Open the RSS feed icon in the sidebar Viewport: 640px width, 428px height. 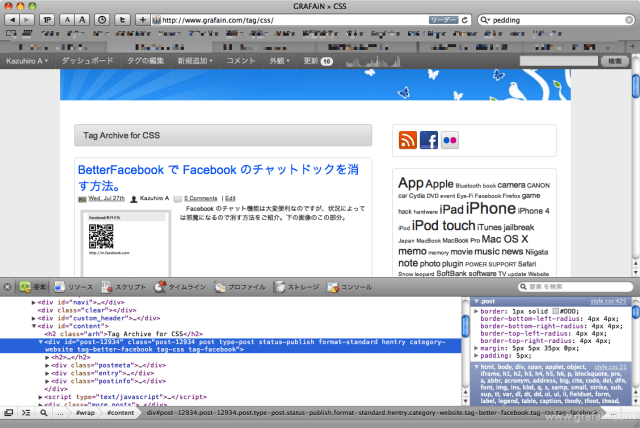tap(408, 140)
